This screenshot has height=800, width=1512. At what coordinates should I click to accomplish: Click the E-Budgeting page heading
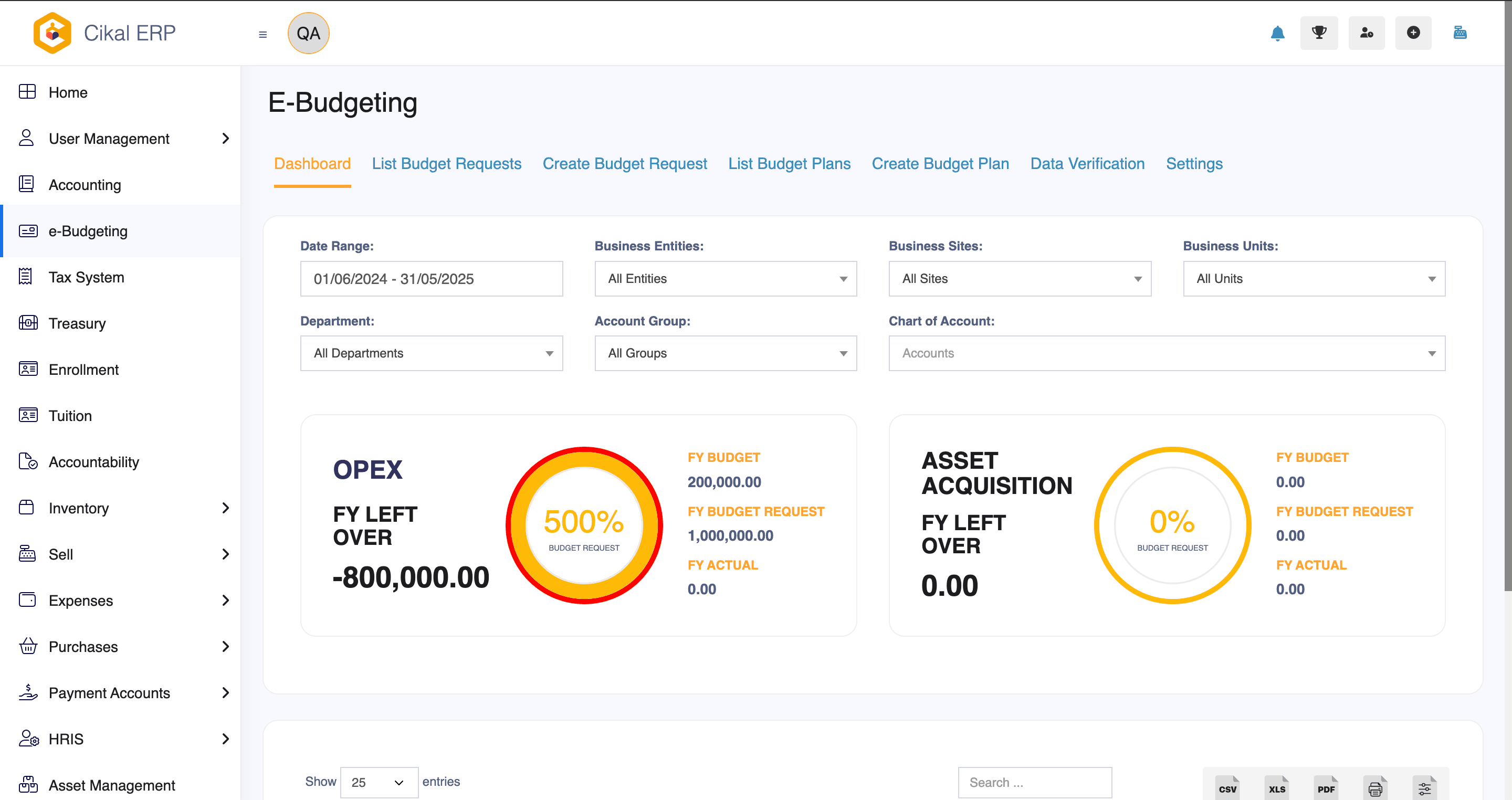tap(343, 103)
